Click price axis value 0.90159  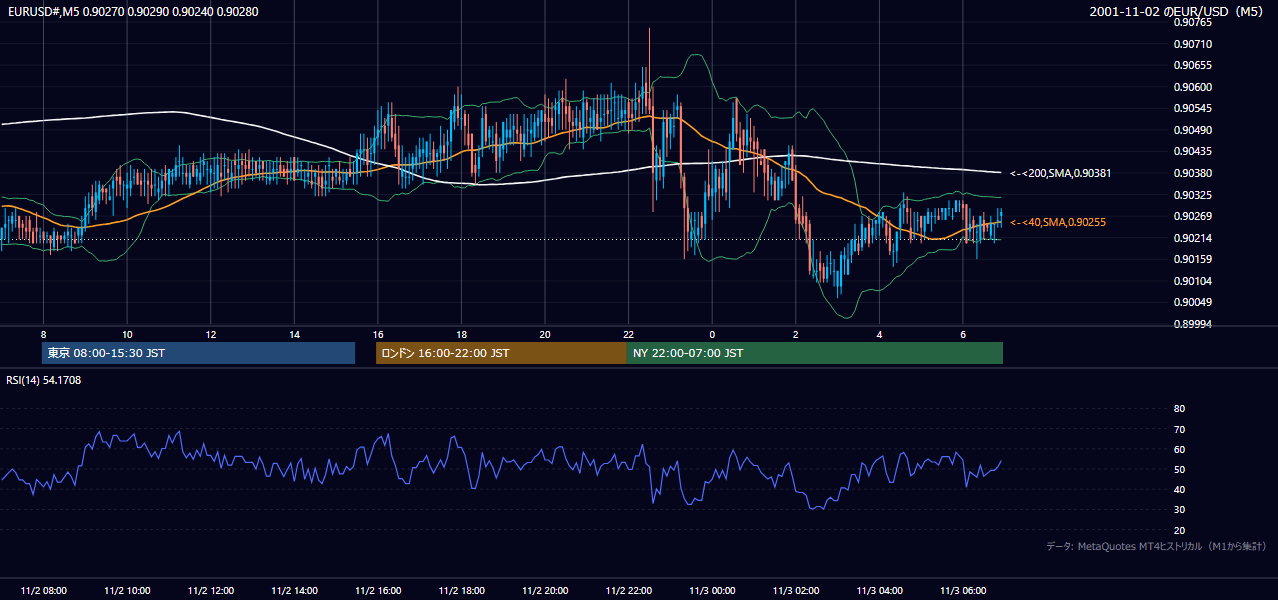point(1193,259)
